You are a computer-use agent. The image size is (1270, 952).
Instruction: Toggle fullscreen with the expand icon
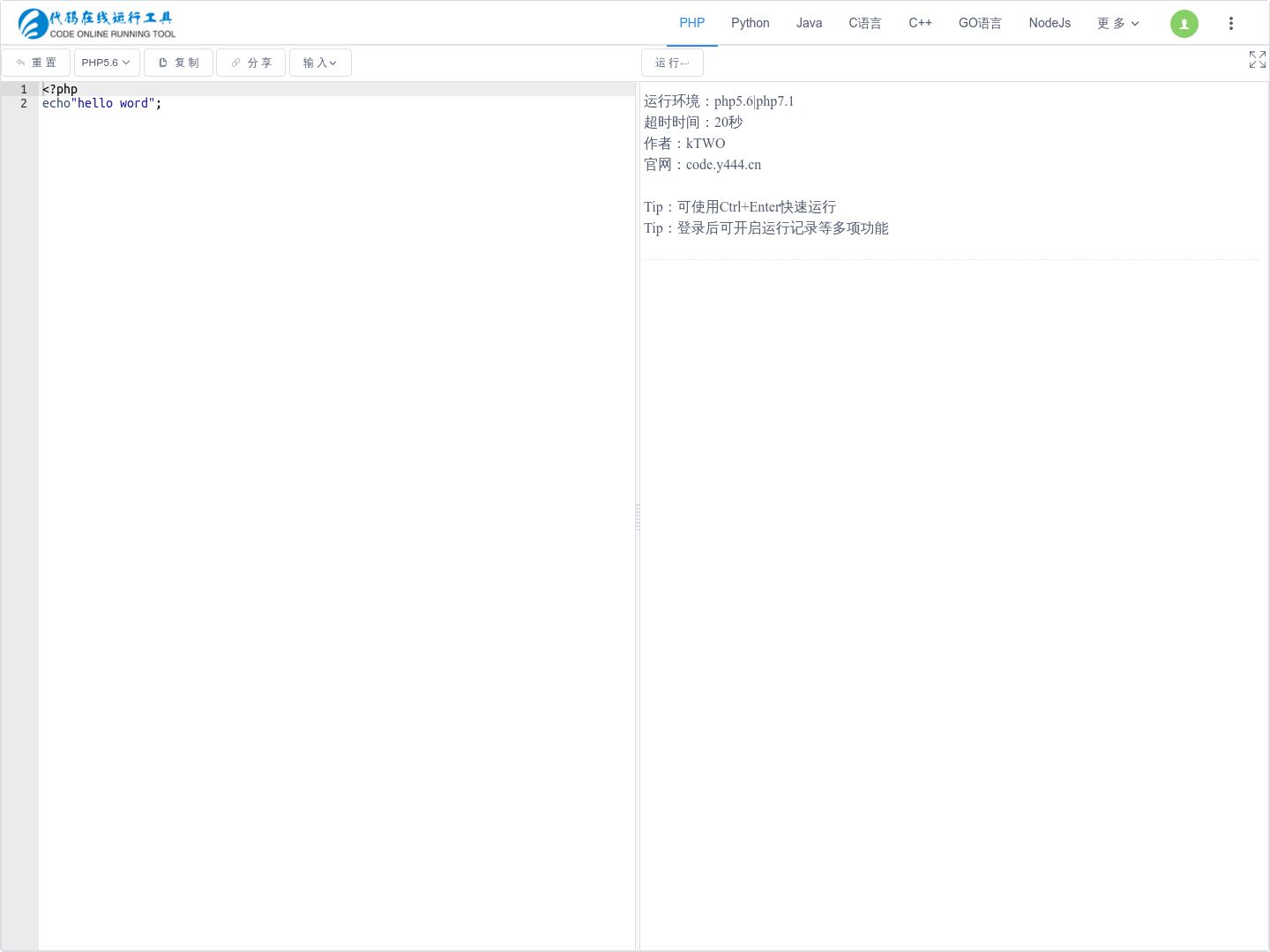1258,59
